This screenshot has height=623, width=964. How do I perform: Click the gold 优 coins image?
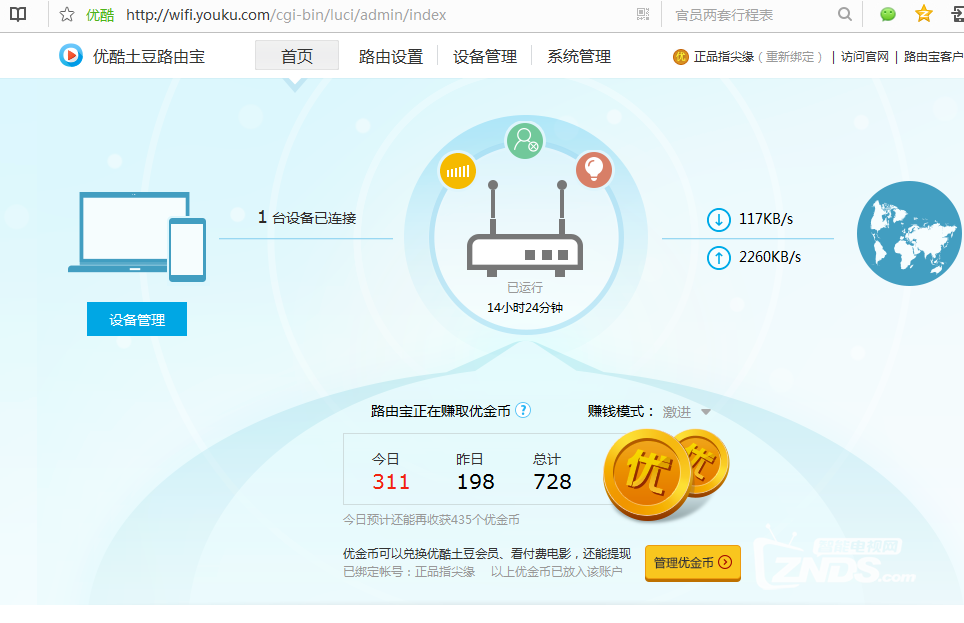click(666, 474)
